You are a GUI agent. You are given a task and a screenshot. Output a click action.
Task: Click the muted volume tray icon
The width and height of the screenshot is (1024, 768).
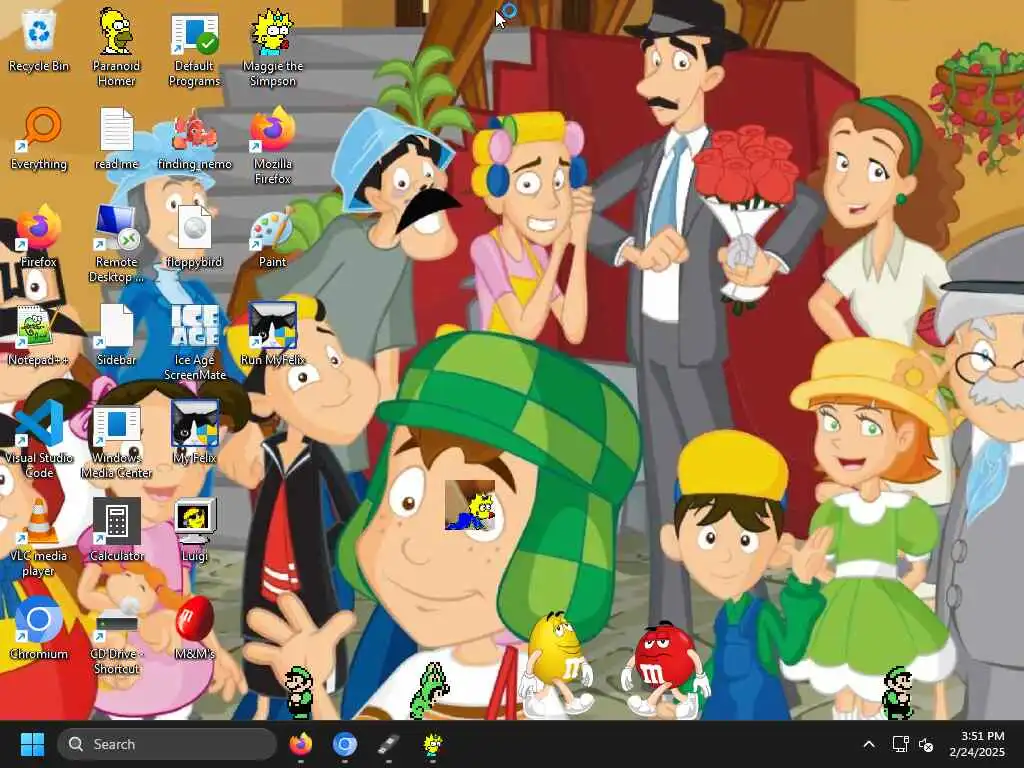925,744
